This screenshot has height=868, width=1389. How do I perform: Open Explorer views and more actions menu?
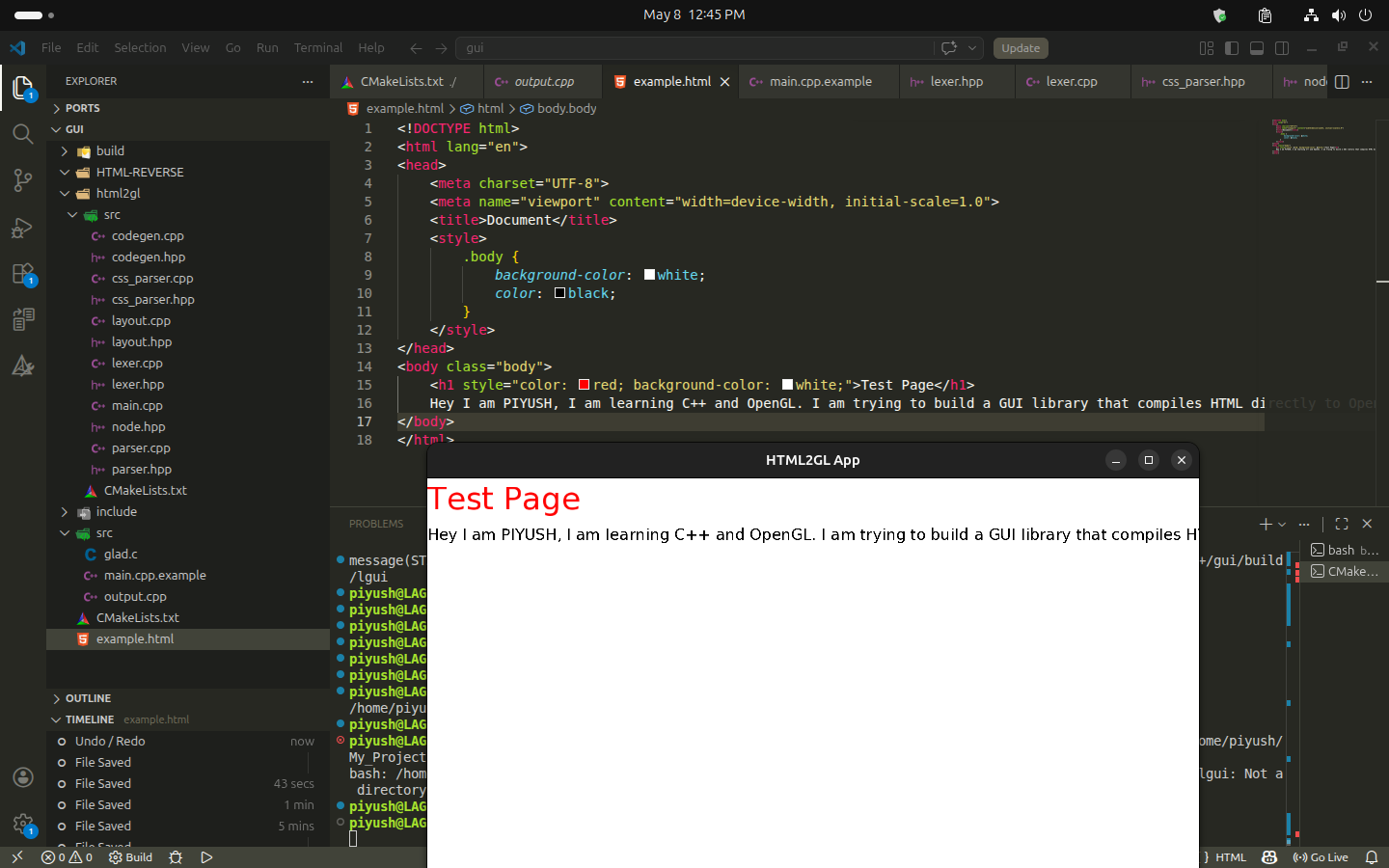(x=308, y=82)
